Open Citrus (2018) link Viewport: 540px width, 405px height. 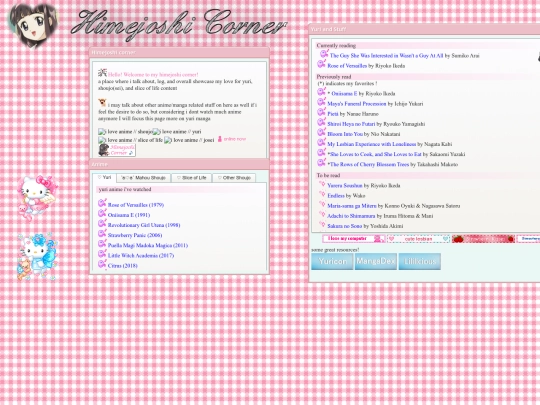(123, 266)
